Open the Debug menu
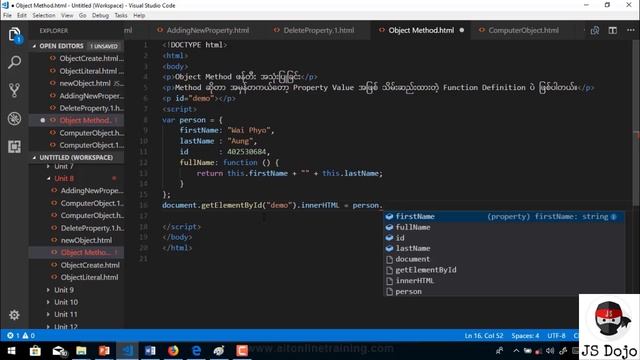 [100, 16]
